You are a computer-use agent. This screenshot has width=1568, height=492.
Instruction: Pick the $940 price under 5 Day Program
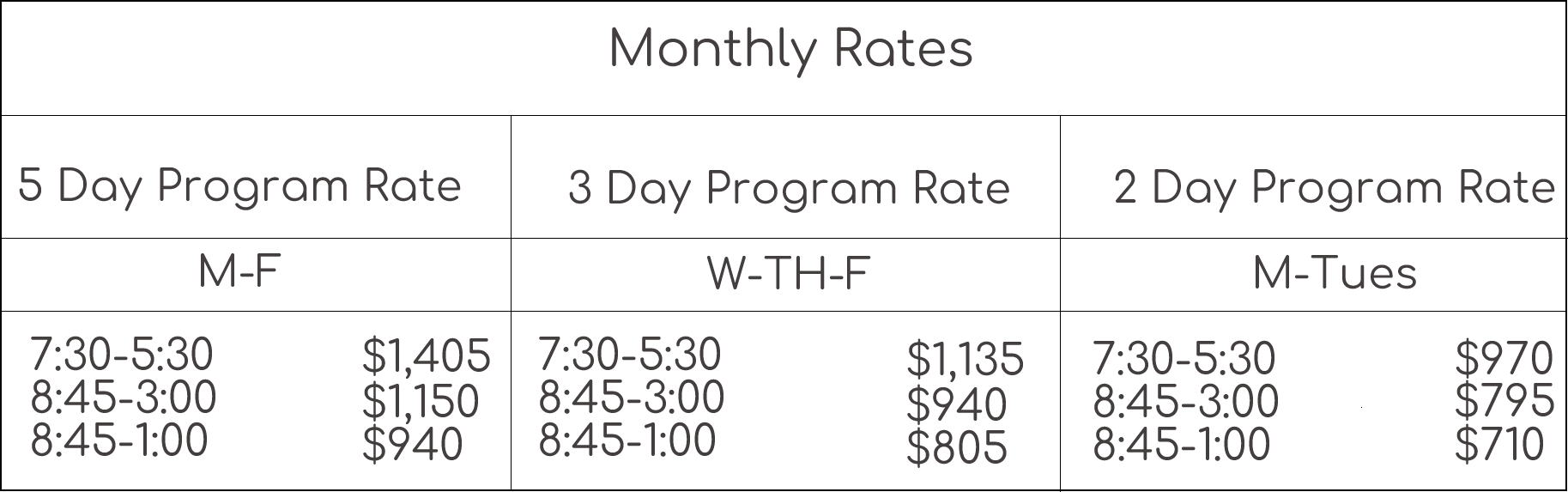412,445
